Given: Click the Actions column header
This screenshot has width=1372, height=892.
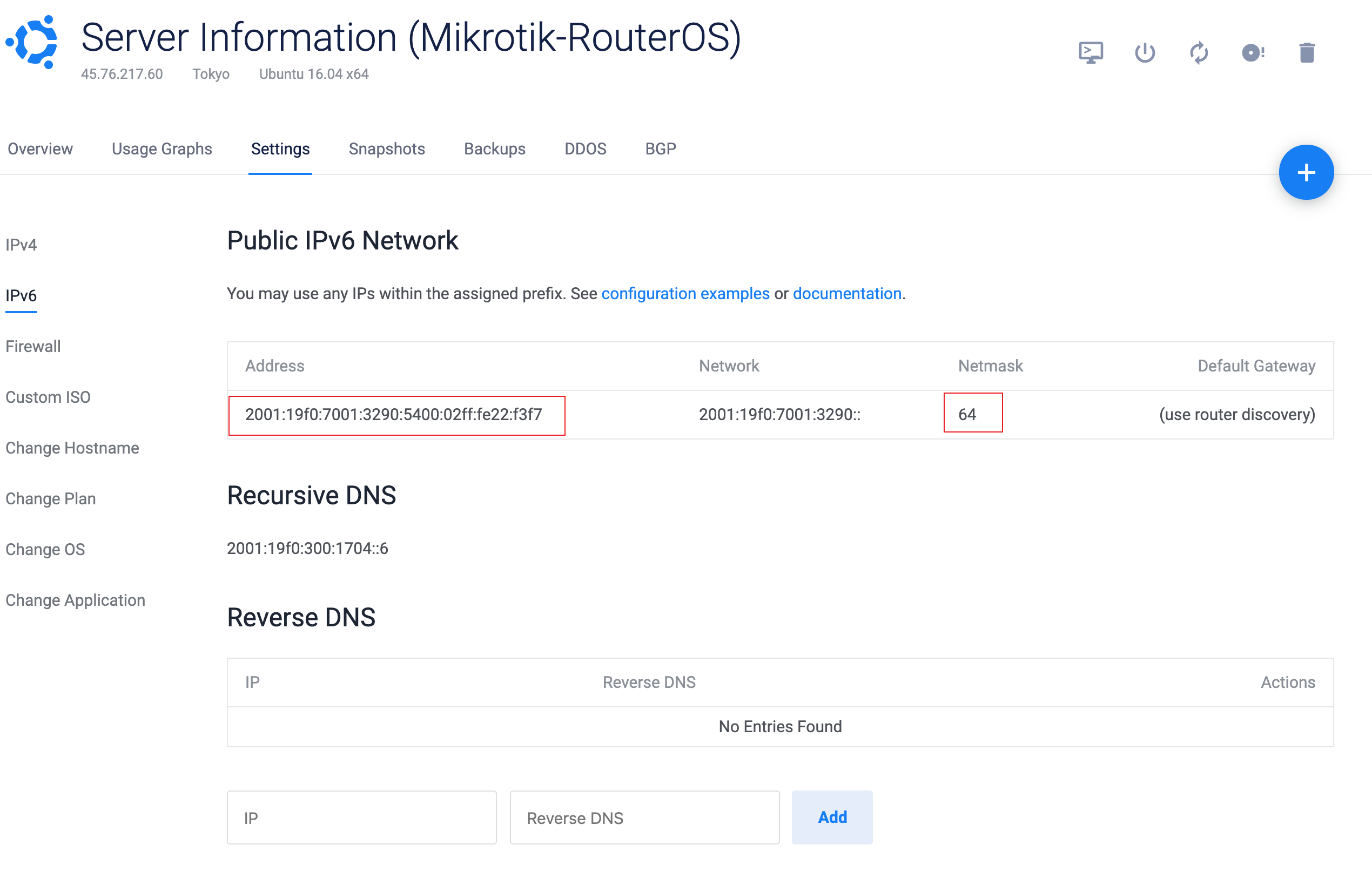Looking at the screenshot, I should coord(1288,682).
